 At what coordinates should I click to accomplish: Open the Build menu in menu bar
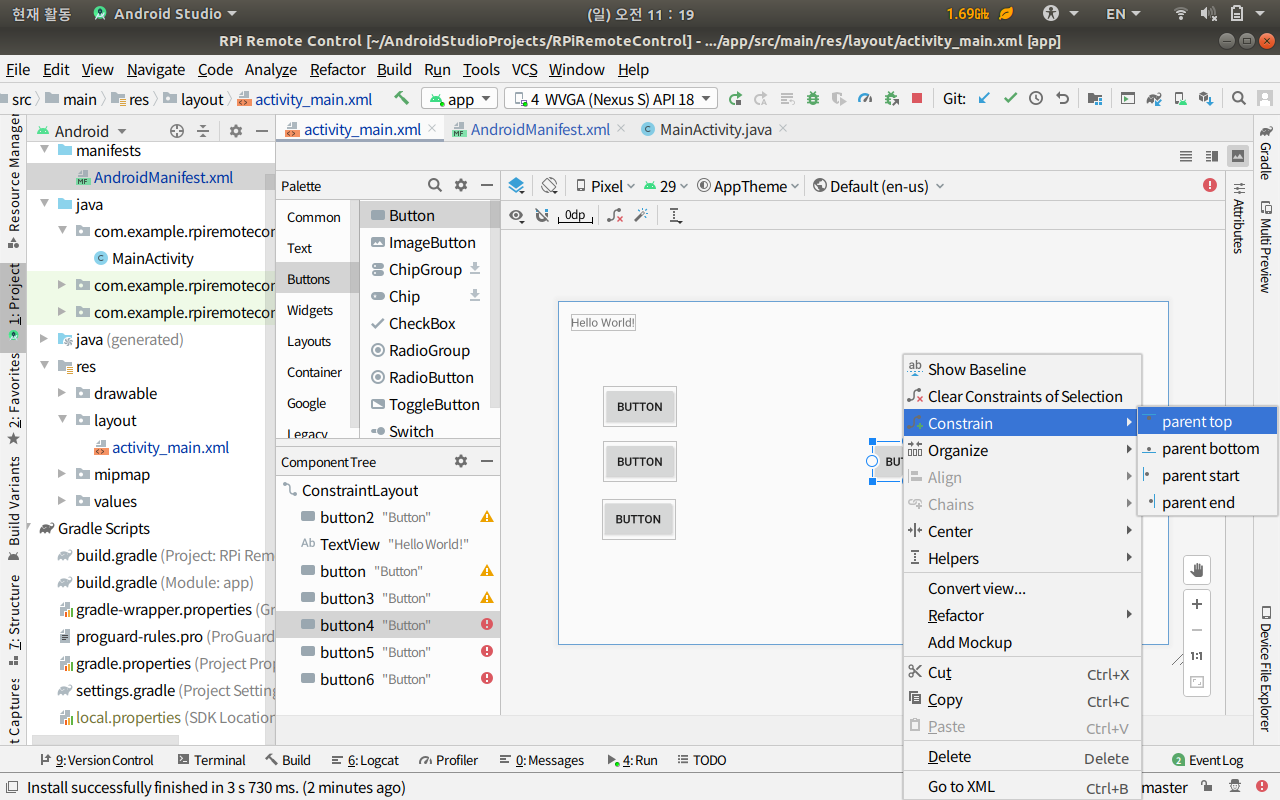(394, 69)
